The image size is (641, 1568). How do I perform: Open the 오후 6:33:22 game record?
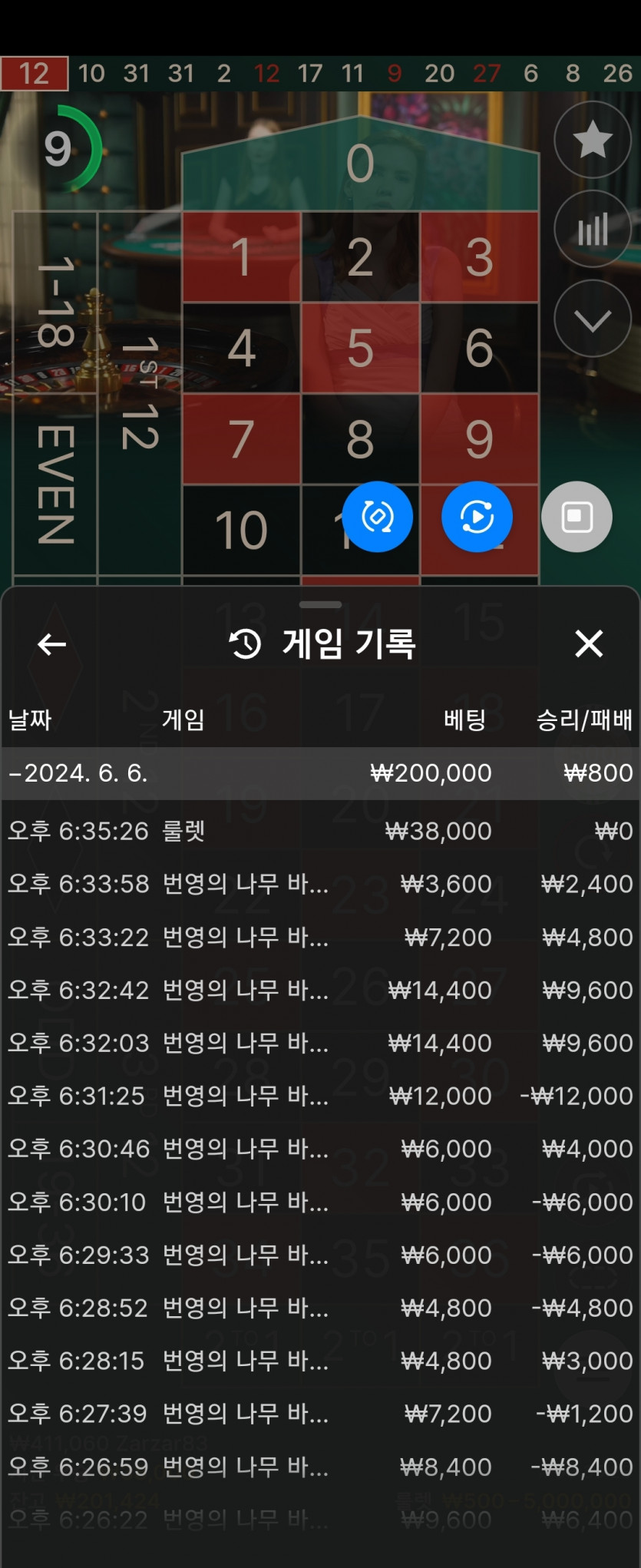tap(320, 937)
